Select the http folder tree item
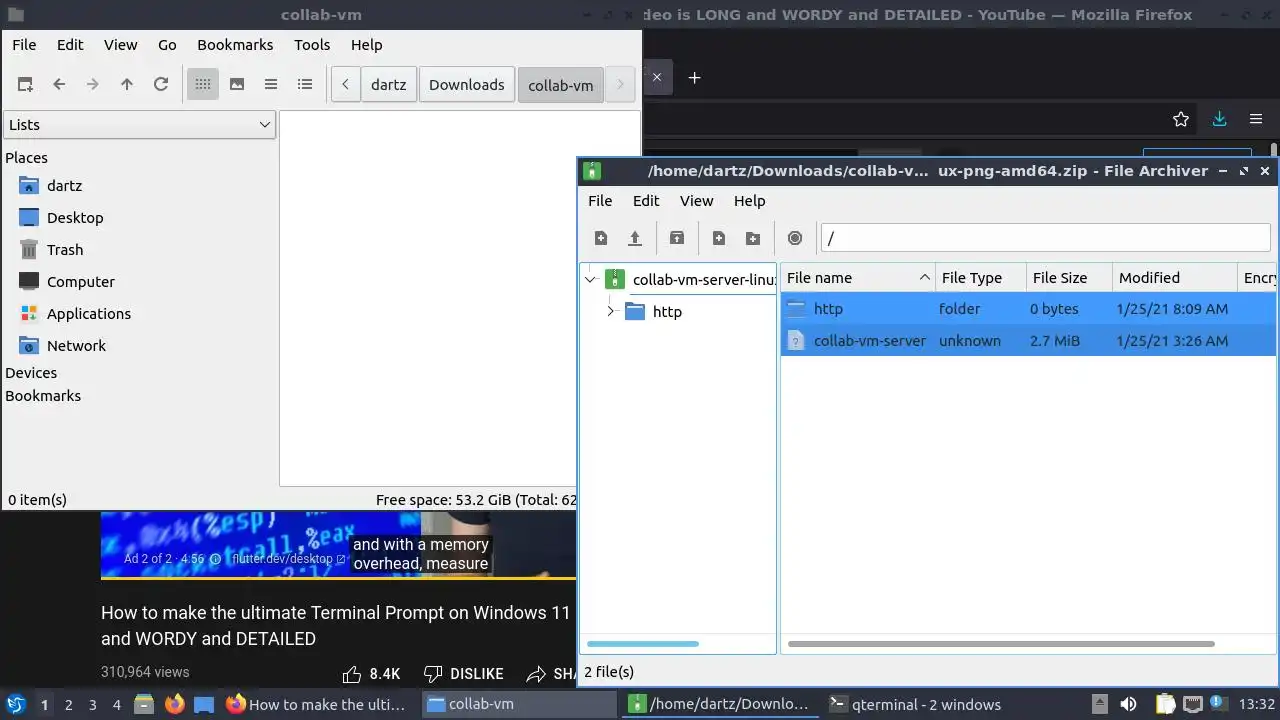This screenshot has height=720, width=1280. (654, 312)
